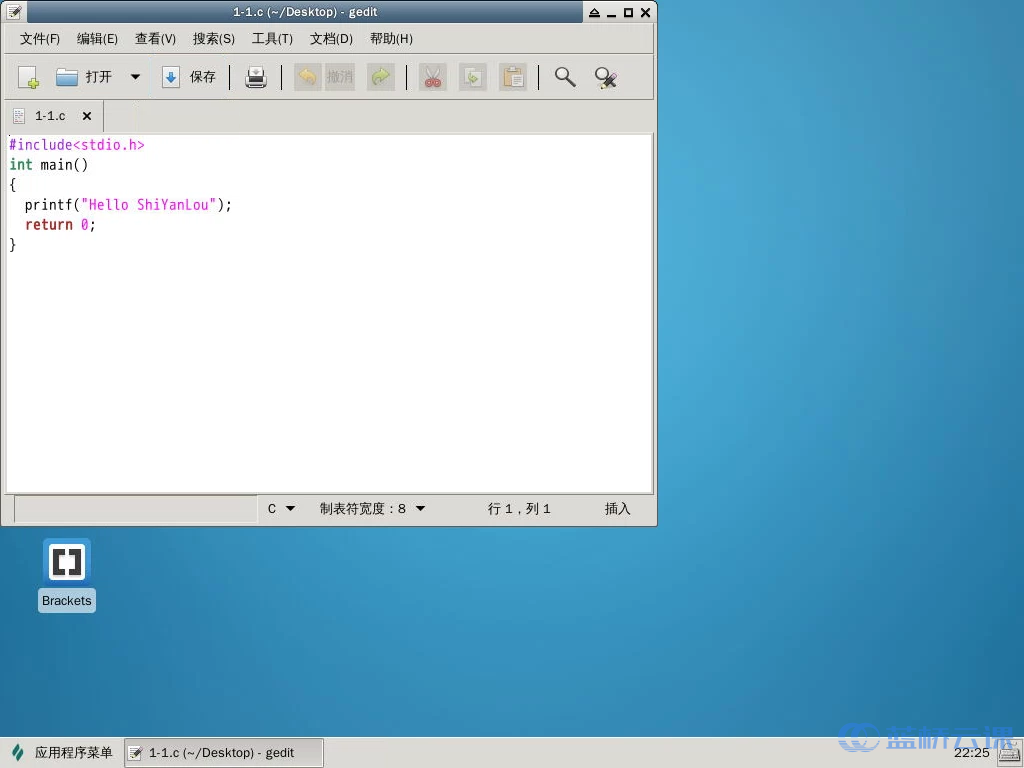Screen dimensions: 1024x768
Task: Open find and replace tool icon
Action: (x=605, y=77)
